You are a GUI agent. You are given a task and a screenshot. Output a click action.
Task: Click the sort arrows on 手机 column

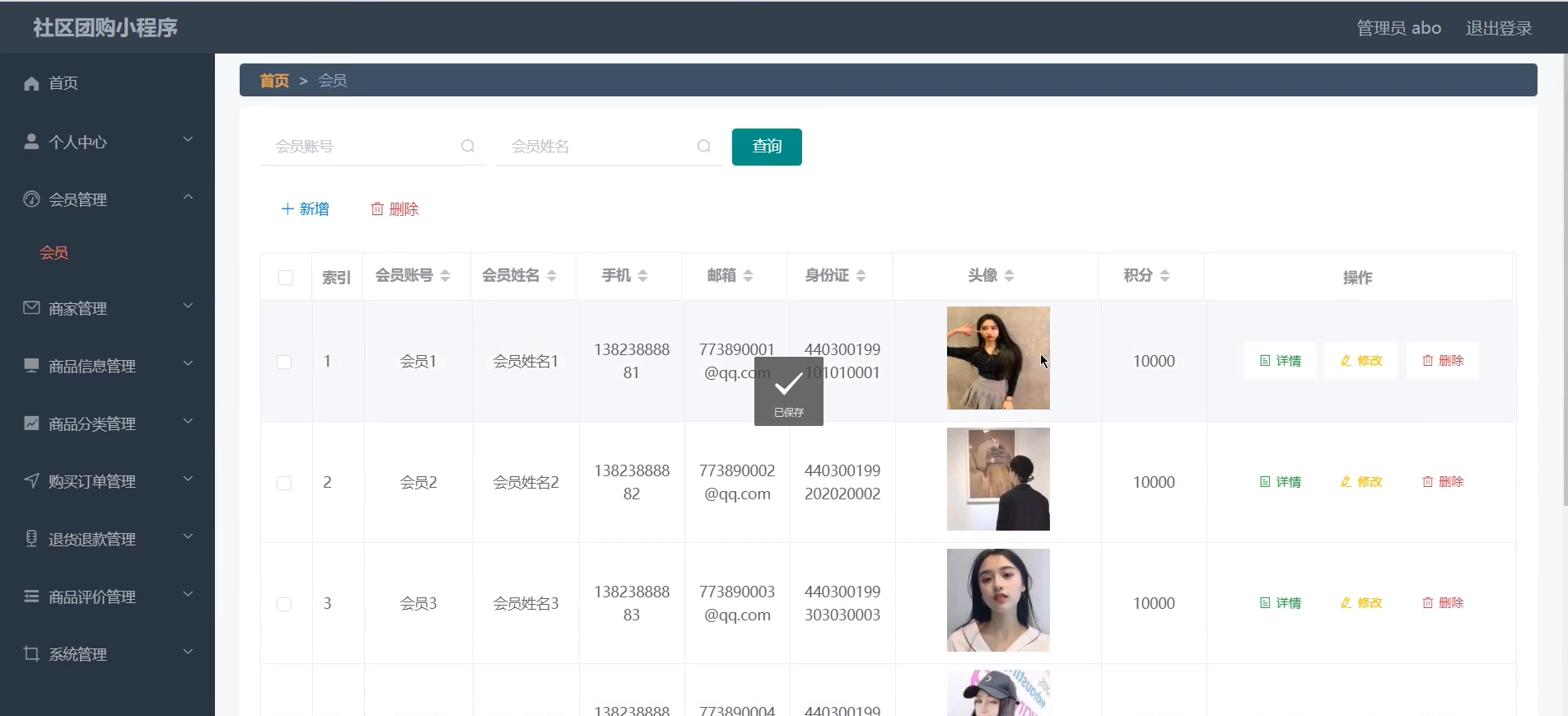tap(642, 276)
